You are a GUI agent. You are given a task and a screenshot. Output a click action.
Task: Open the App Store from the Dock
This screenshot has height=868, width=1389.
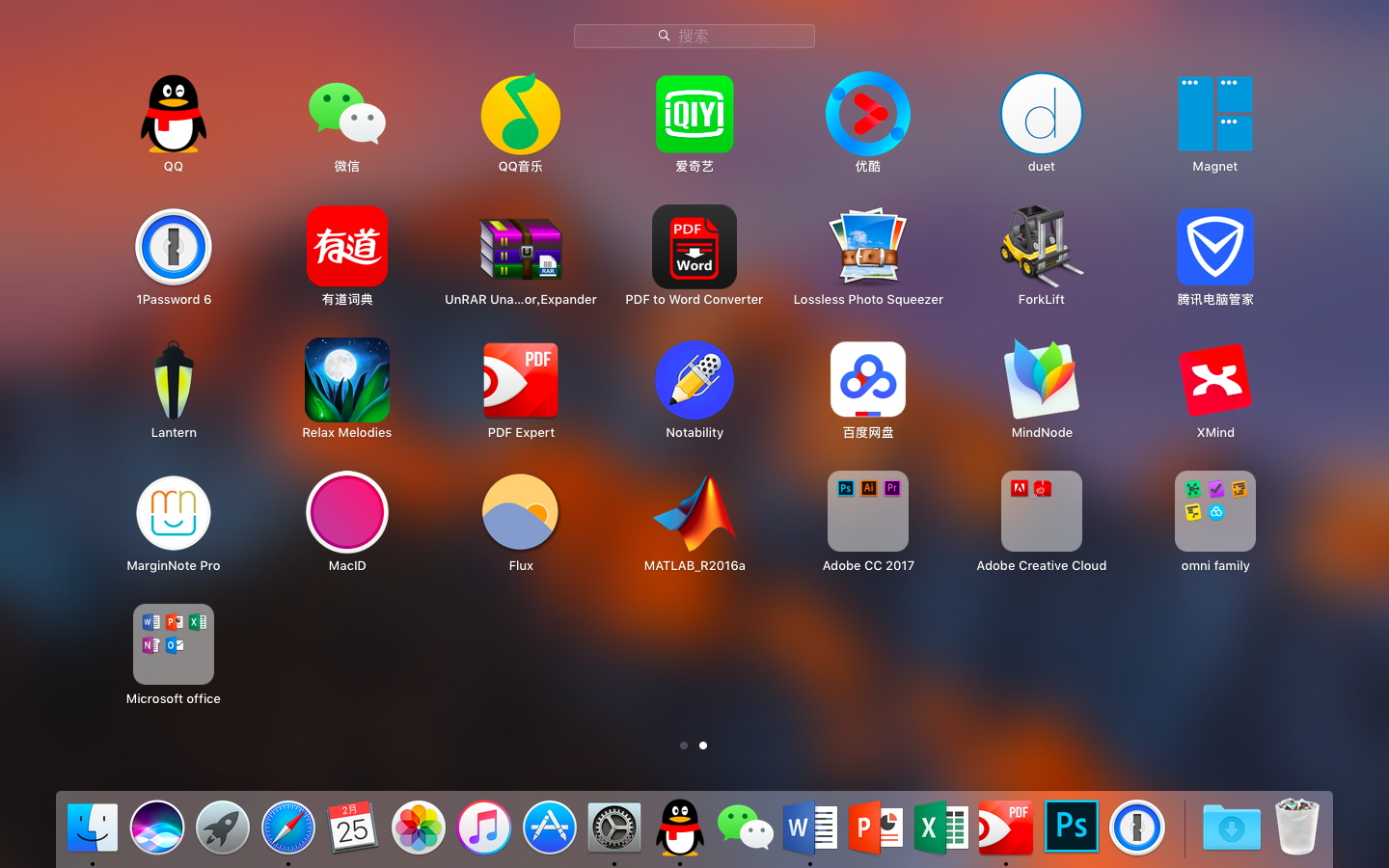[550, 827]
